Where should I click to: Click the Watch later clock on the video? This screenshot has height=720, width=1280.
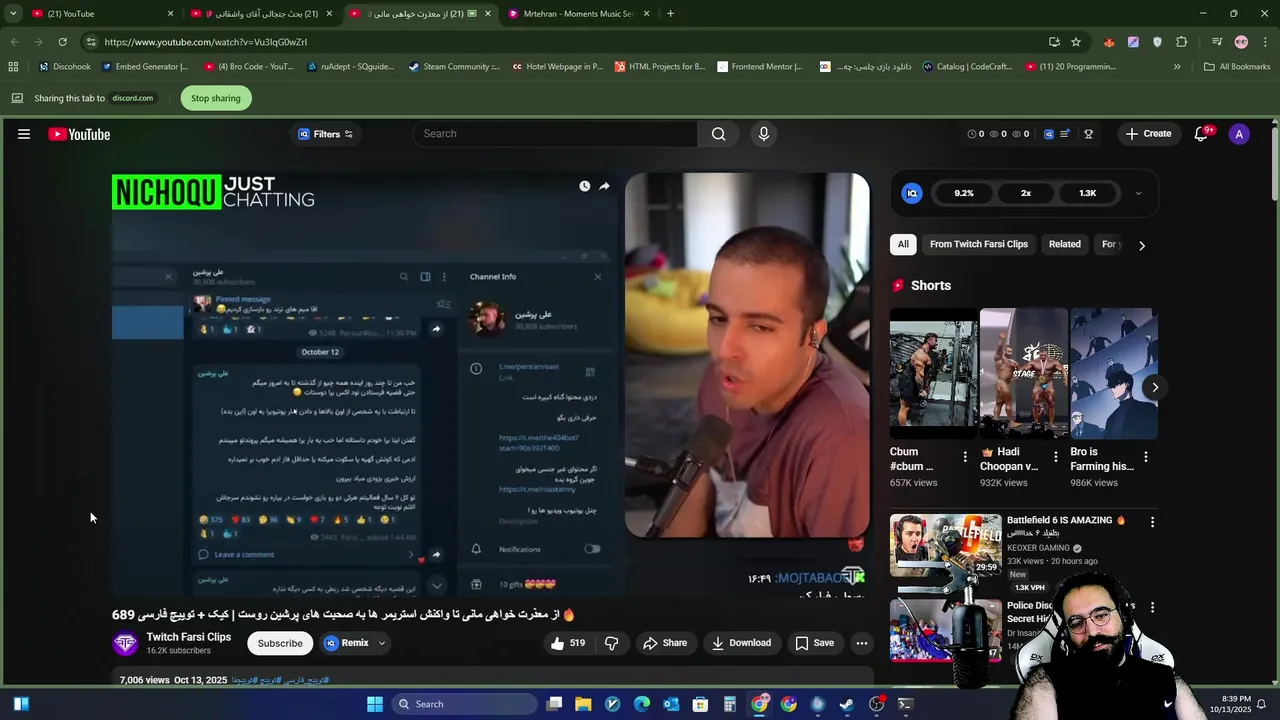coord(584,186)
